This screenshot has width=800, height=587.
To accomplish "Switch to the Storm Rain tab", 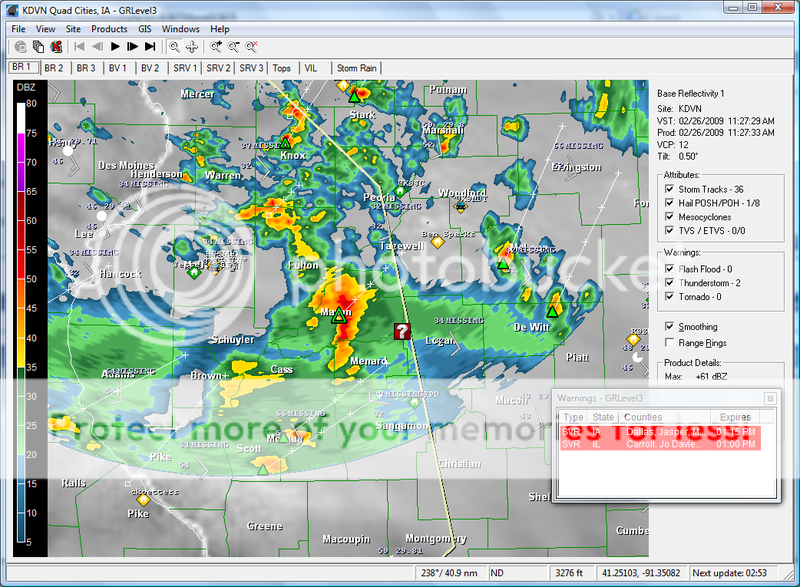I will pyautogui.click(x=357, y=68).
